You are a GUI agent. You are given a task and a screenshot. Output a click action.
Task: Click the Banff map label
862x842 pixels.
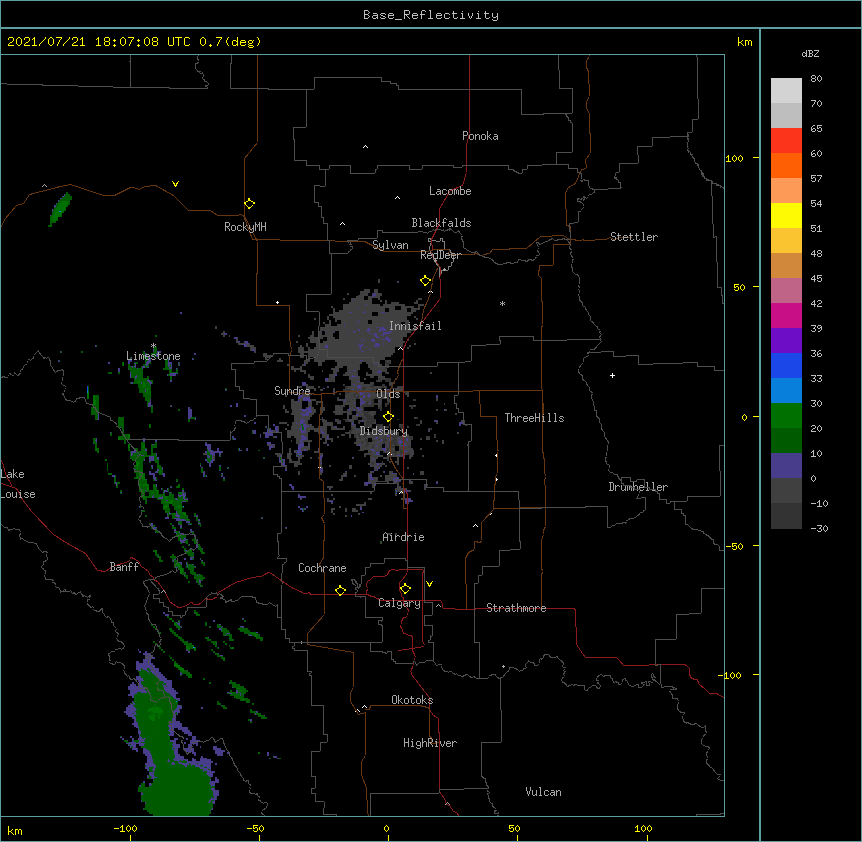124,567
